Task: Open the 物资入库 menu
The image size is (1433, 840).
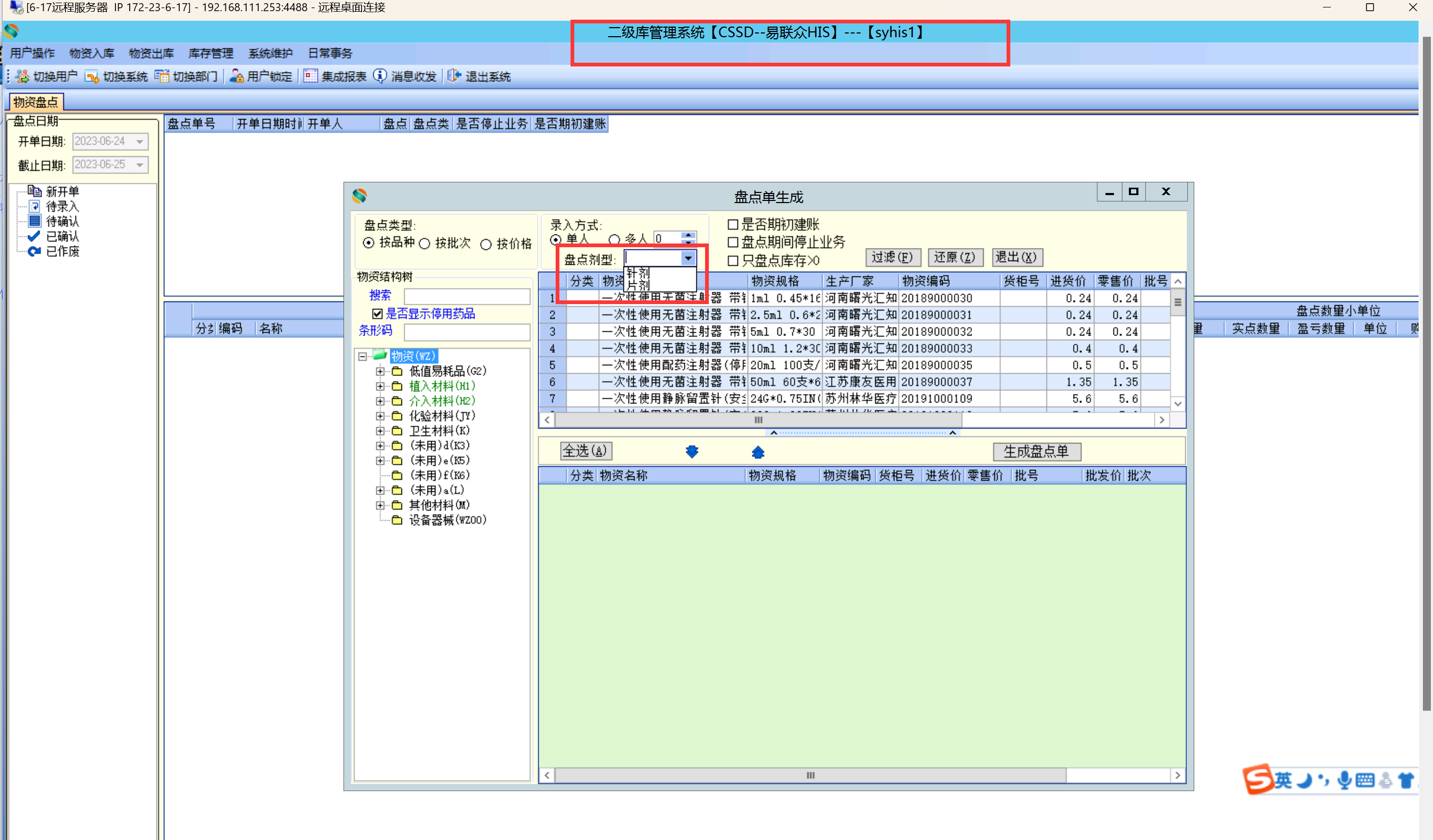Action: pos(91,54)
